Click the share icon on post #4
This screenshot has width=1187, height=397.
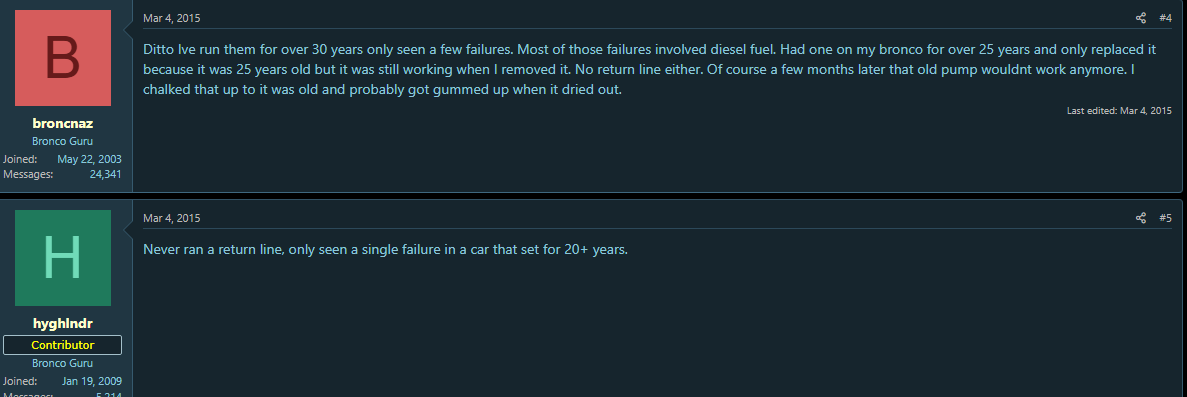(1141, 18)
